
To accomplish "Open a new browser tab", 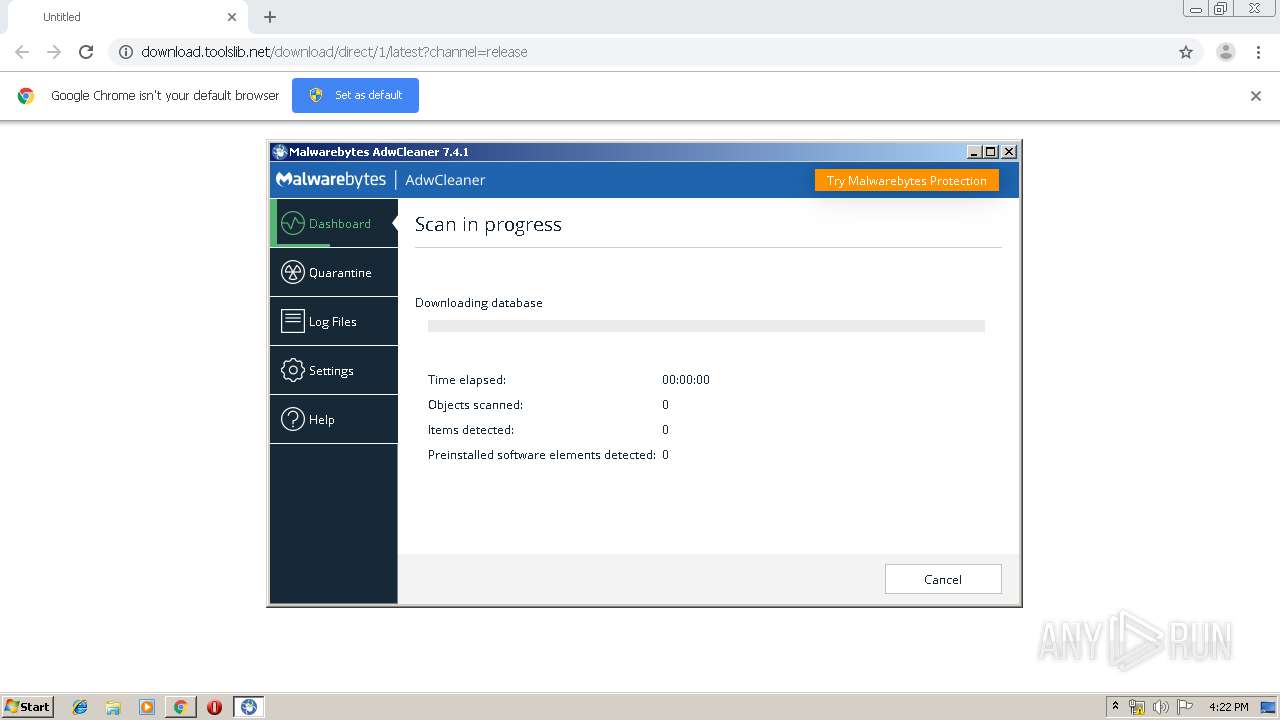I will [270, 17].
